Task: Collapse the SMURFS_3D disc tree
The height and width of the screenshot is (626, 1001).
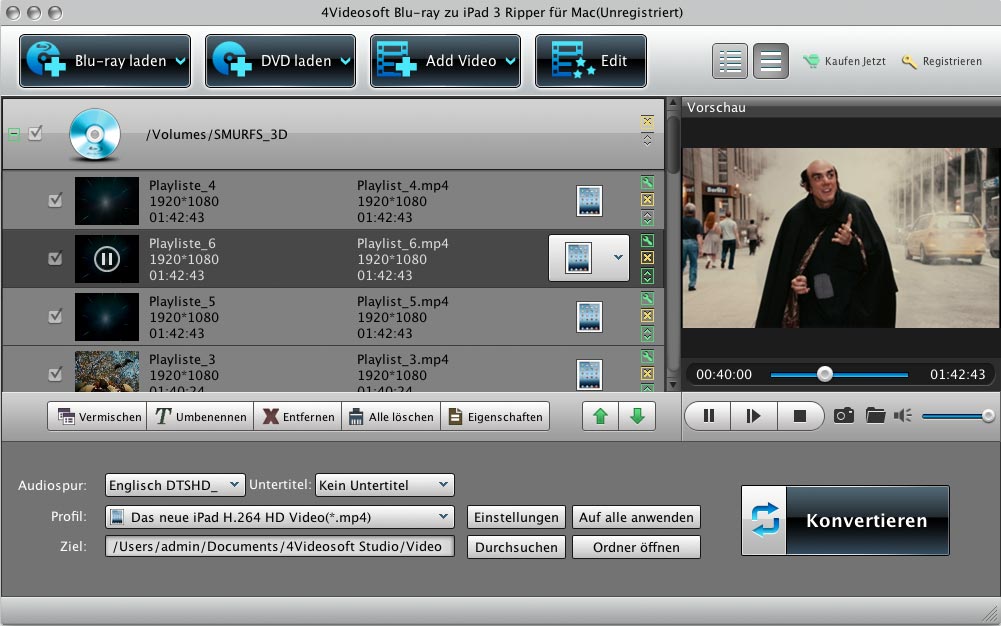Action: point(14,133)
